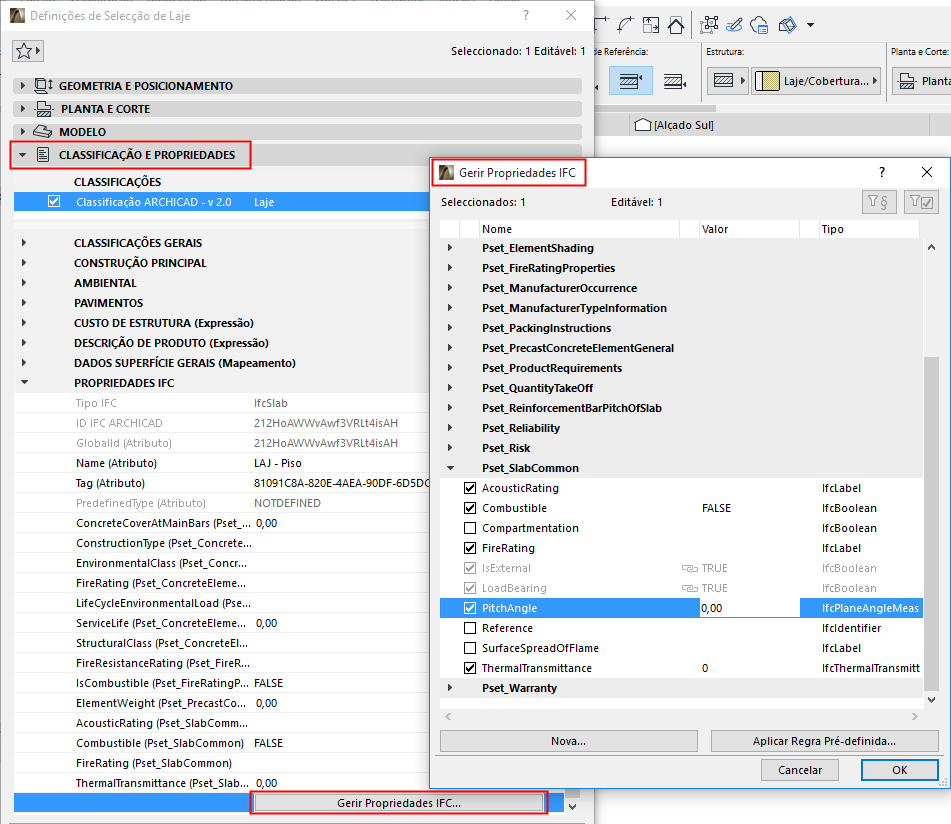Select the Magic Wand pencil icon
The width and height of the screenshot is (951, 824).
pos(734,25)
